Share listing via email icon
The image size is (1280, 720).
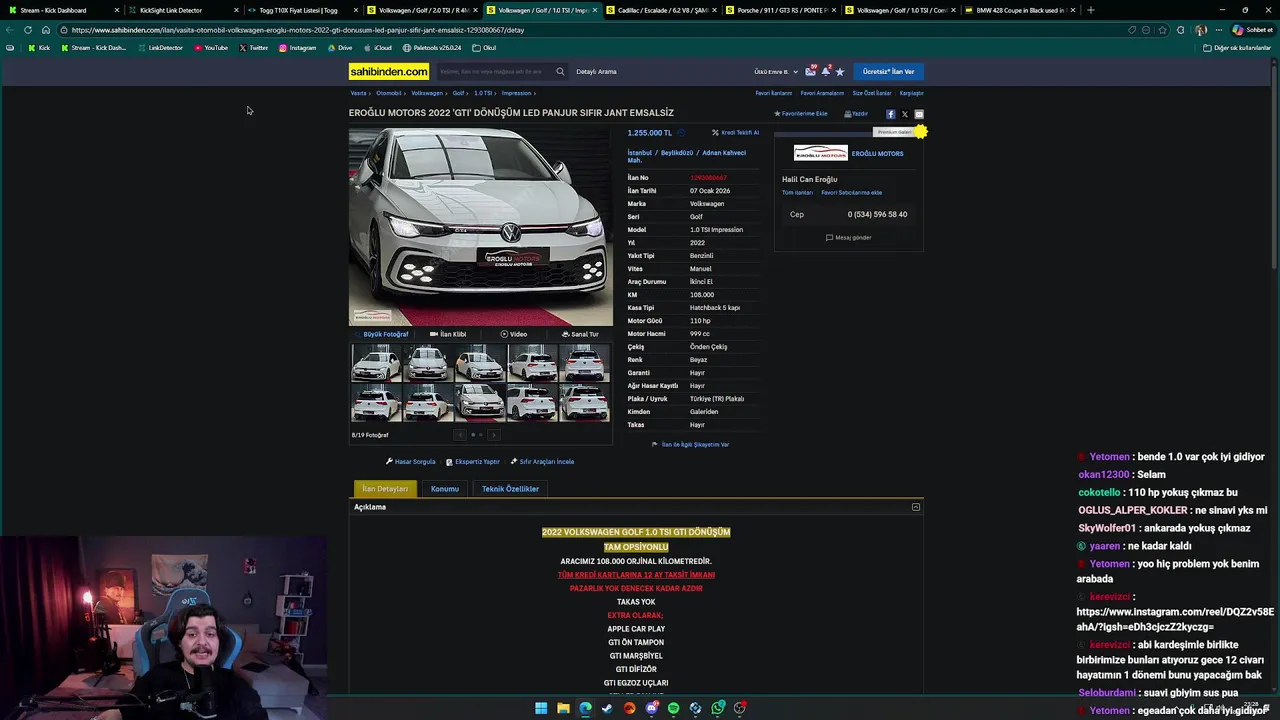click(x=919, y=114)
